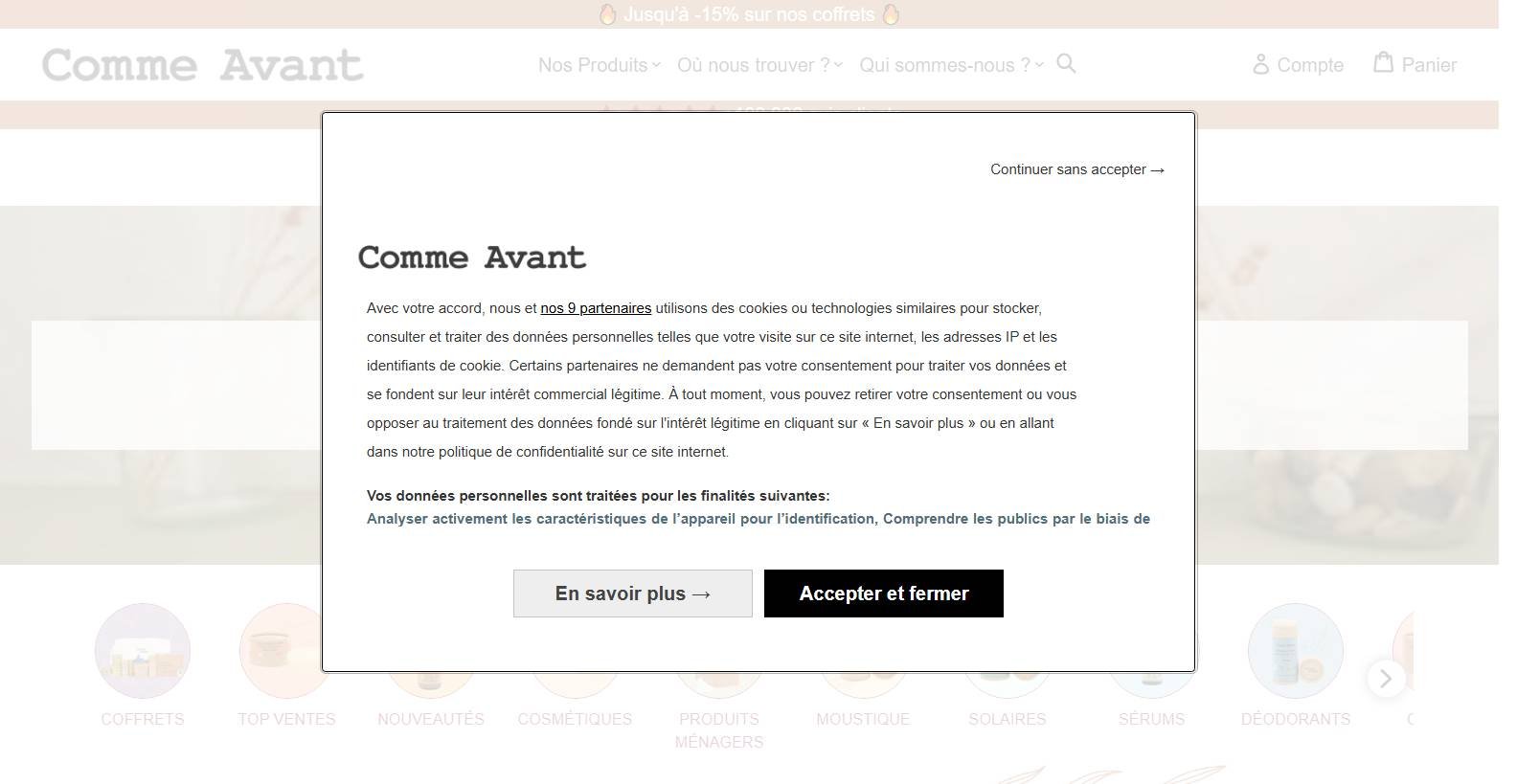The width and height of the screenshot is (1517, 784).
Task: Select the Nouveautés category label
Action: click(x=431, y=719)
